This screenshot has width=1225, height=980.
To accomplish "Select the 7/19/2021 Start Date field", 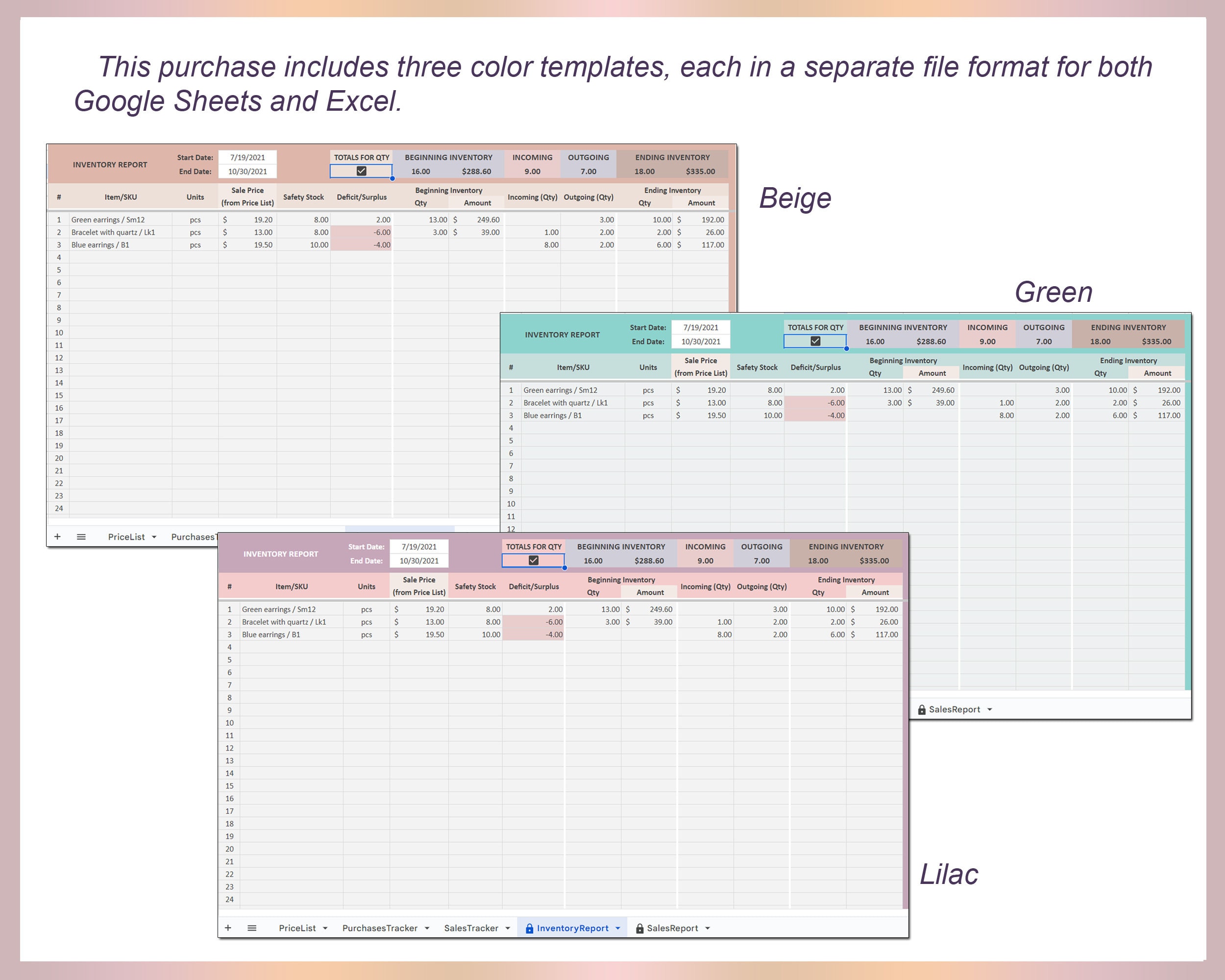I will pyautogui.click(x=248, y=157).
